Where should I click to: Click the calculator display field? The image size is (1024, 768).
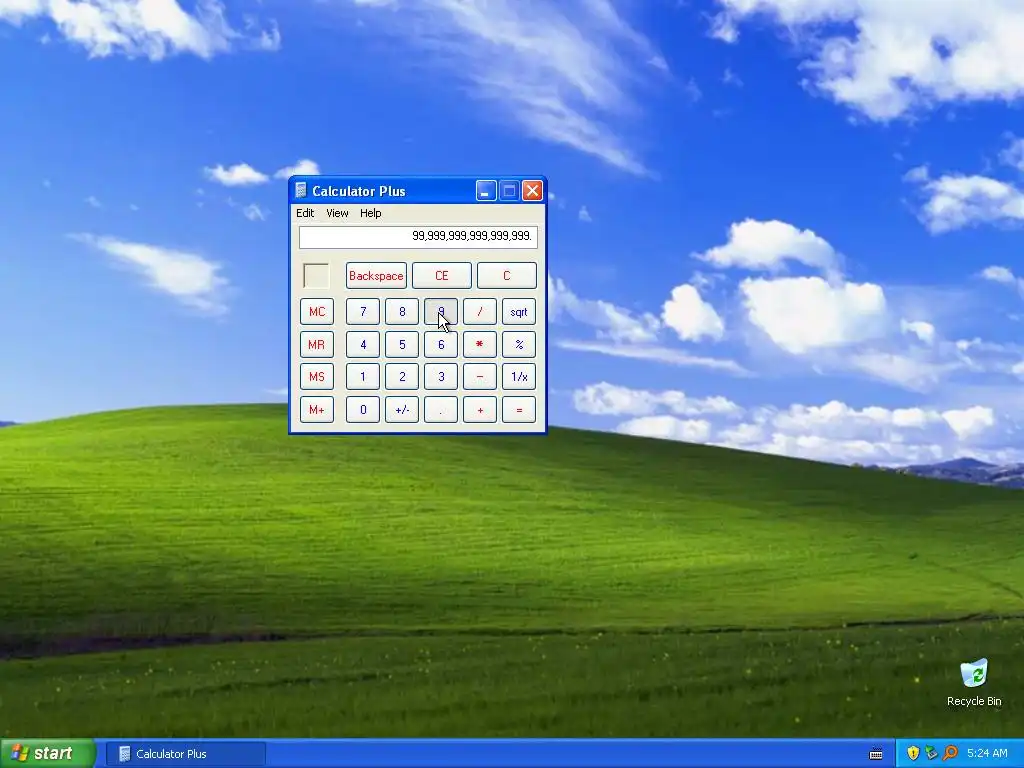pyautogui.click(x=418, y=236)
